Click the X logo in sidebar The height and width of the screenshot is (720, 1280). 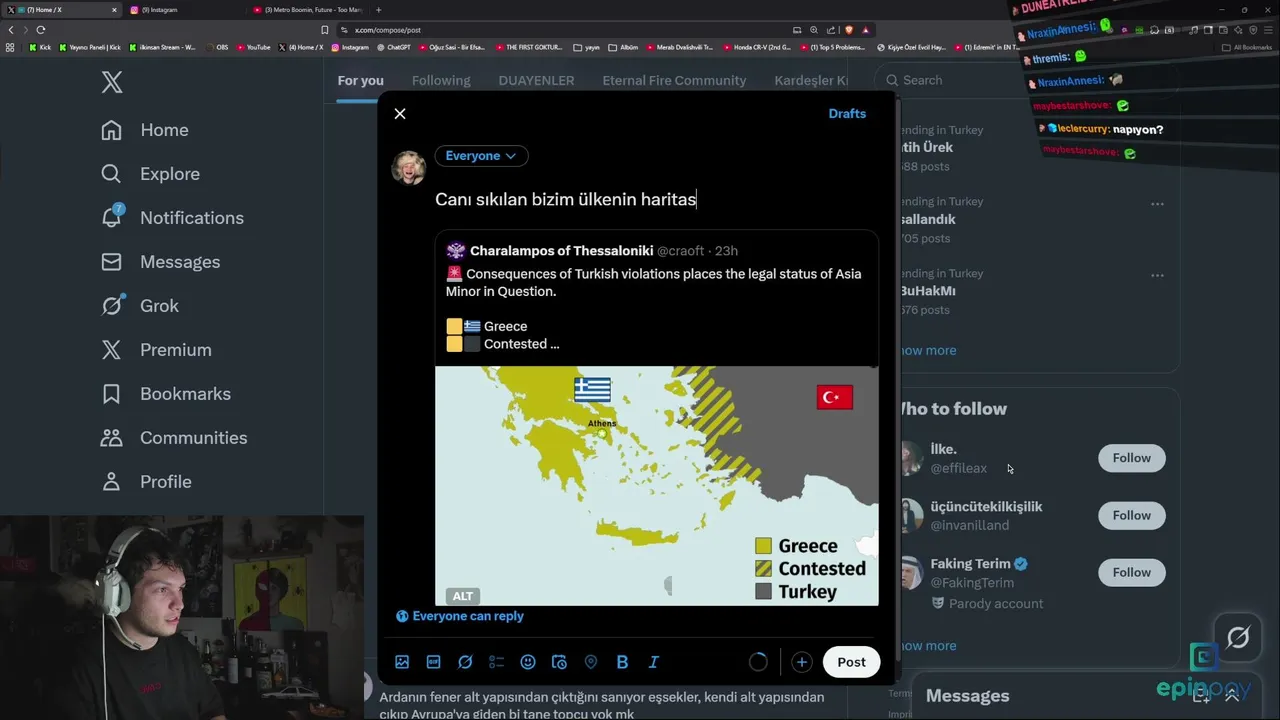tap(112, 82)
